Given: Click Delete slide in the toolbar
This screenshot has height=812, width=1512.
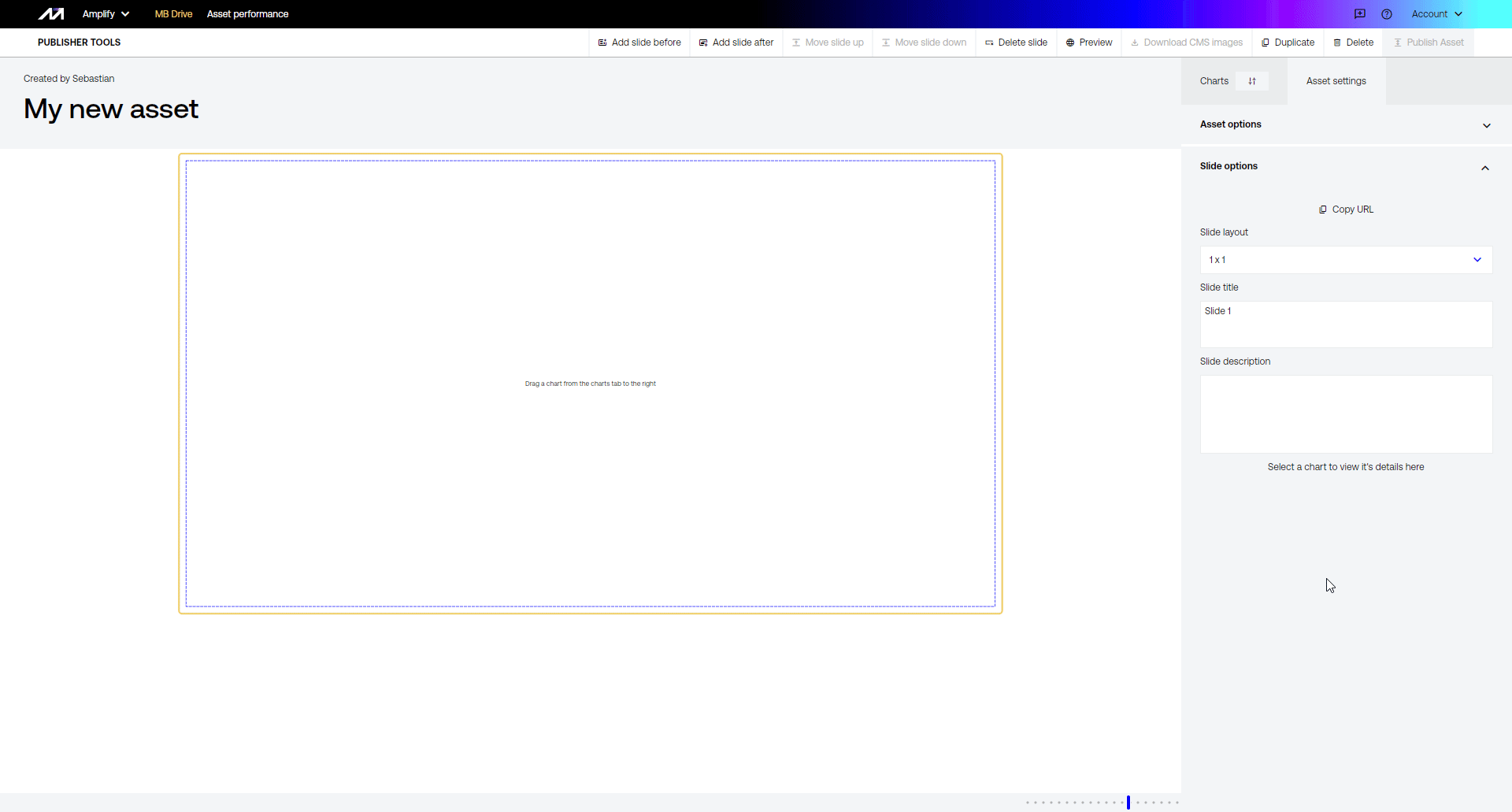Looking at the screenshot, I should 1016,43.
